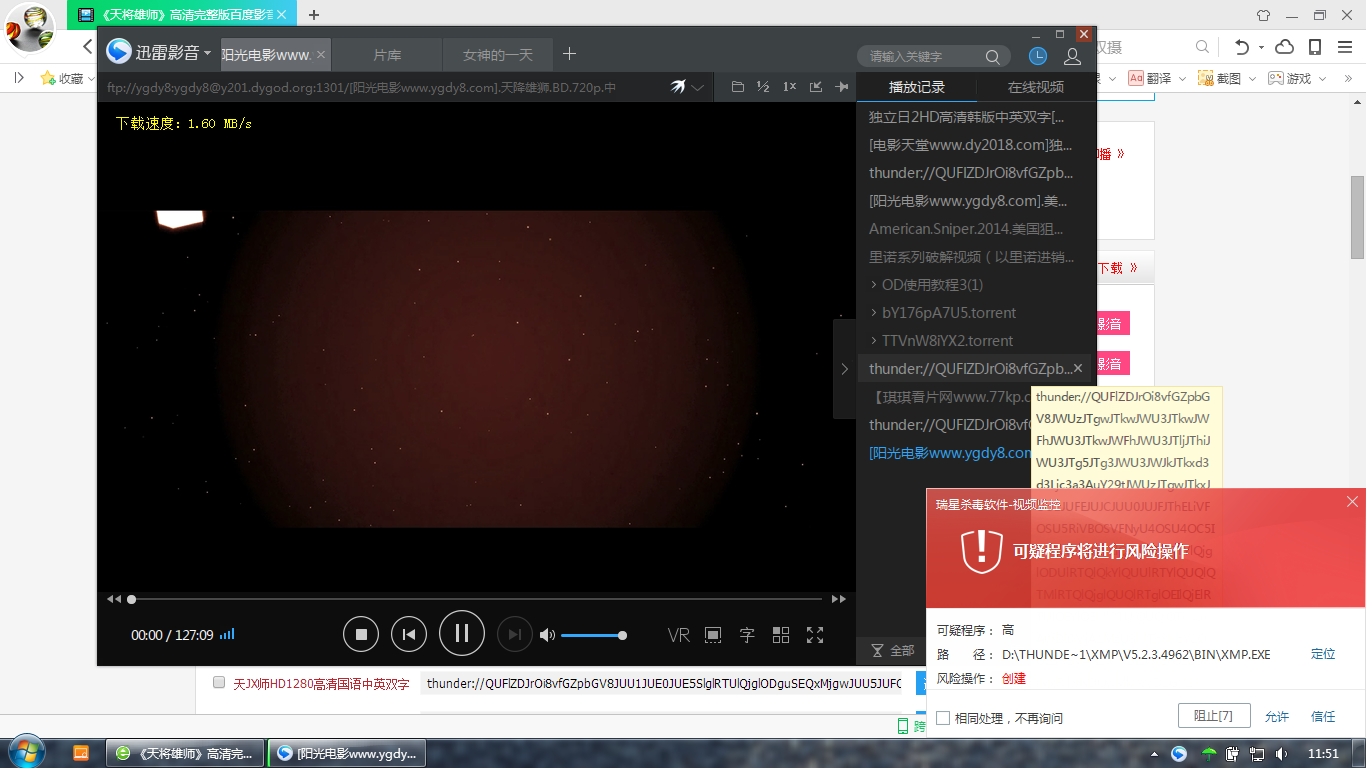
Task: Check the 相同处理,不再询问 checkbox
Action: [x=943, y=718]
